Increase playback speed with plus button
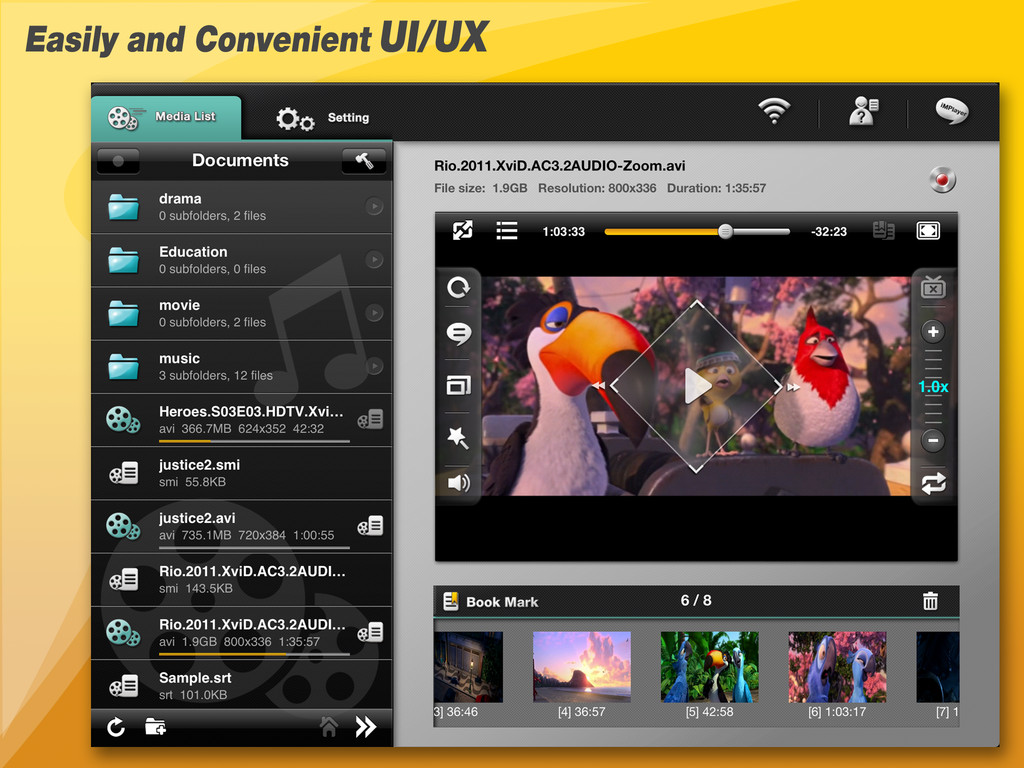Viewport: 1024px width, 768px height. (x=933, y=332)
